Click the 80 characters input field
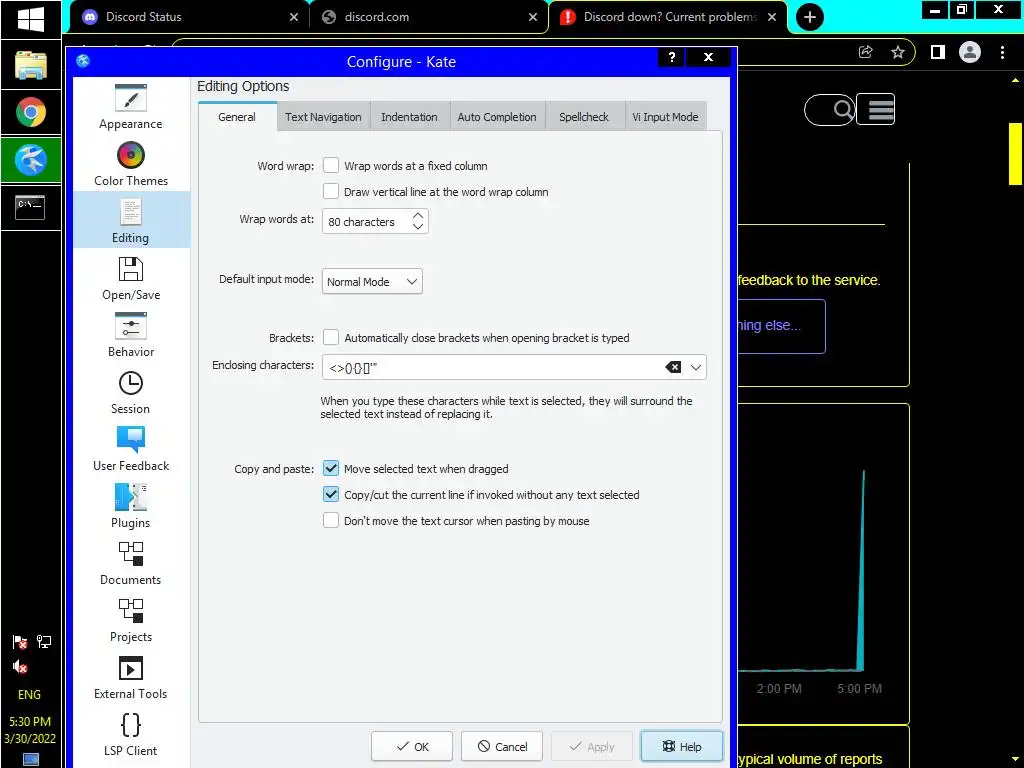Viewport: 1024px width, 768px height. [x=366, y=221]
